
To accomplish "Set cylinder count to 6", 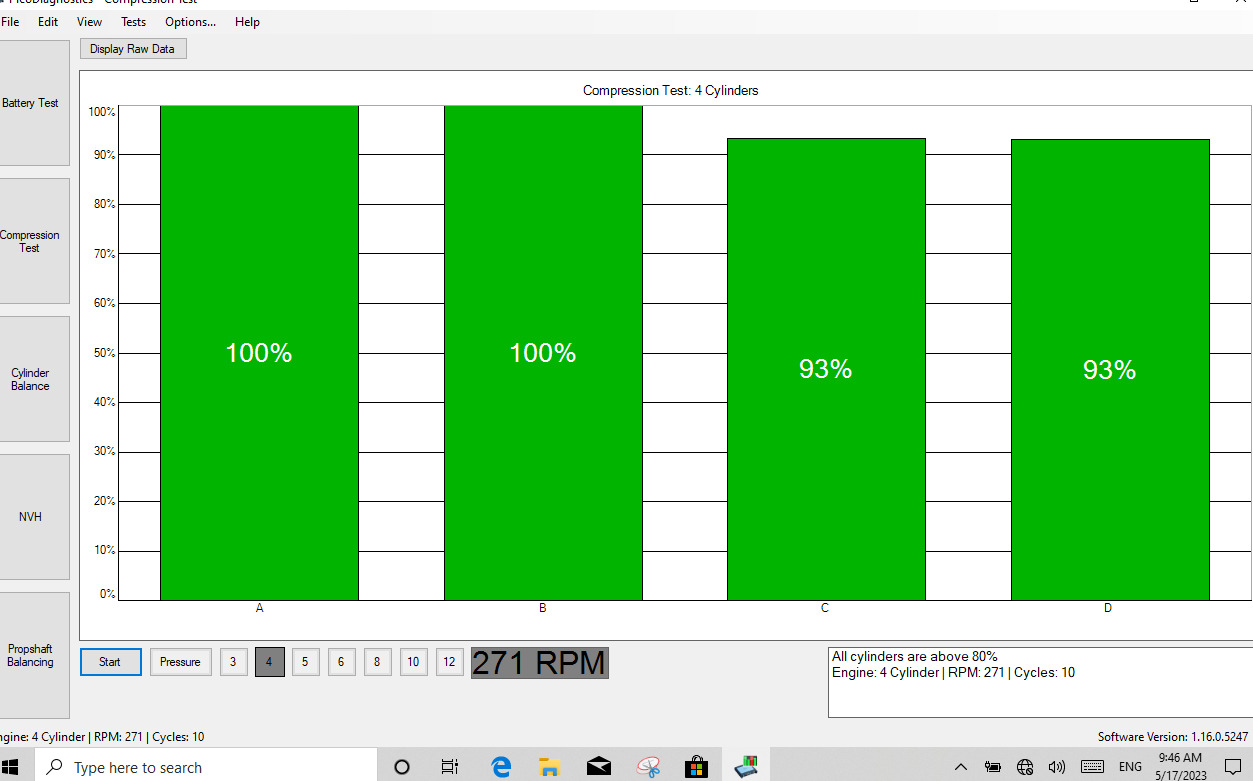I will pos(341,662).
